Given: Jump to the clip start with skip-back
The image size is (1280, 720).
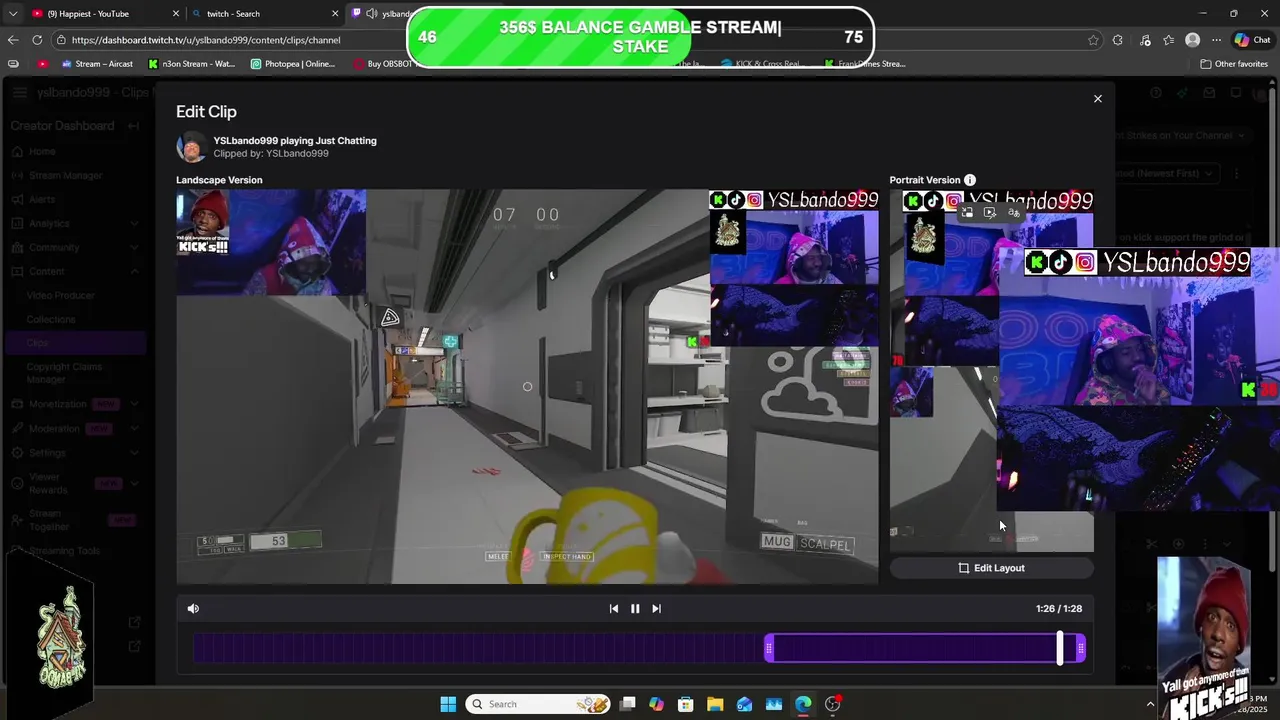Looking at the screenshot, I should click(x=614, y=608).
